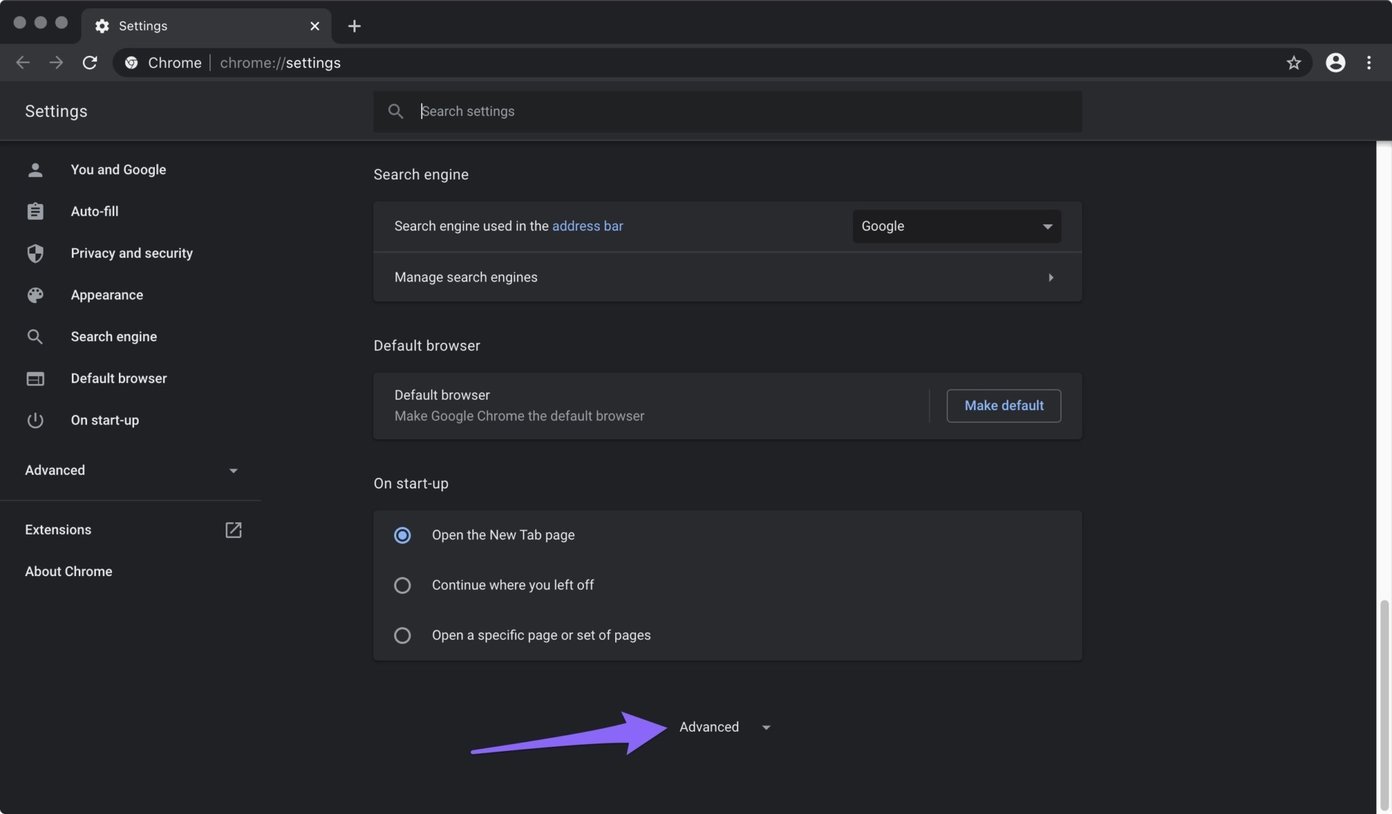Go to Auto-fill settings

(x=95, y=211)
